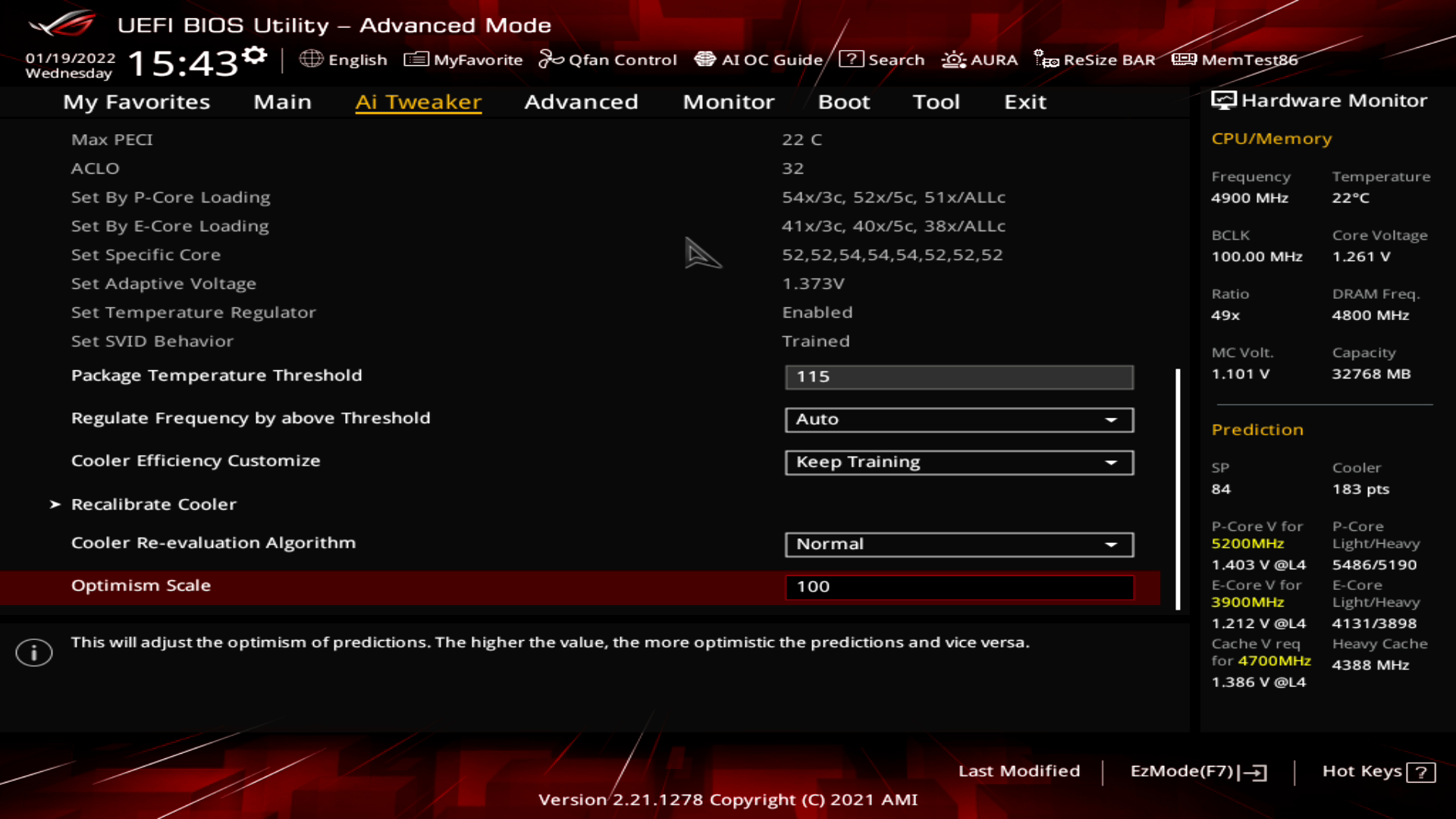This screenshot has width=1456, height=819.
Task: Open ReSize BAR settings
Action: click(x=1097, y=59)
